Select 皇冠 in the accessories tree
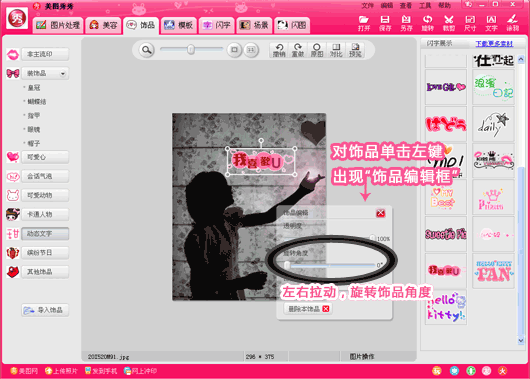 [x=34, y=88]
